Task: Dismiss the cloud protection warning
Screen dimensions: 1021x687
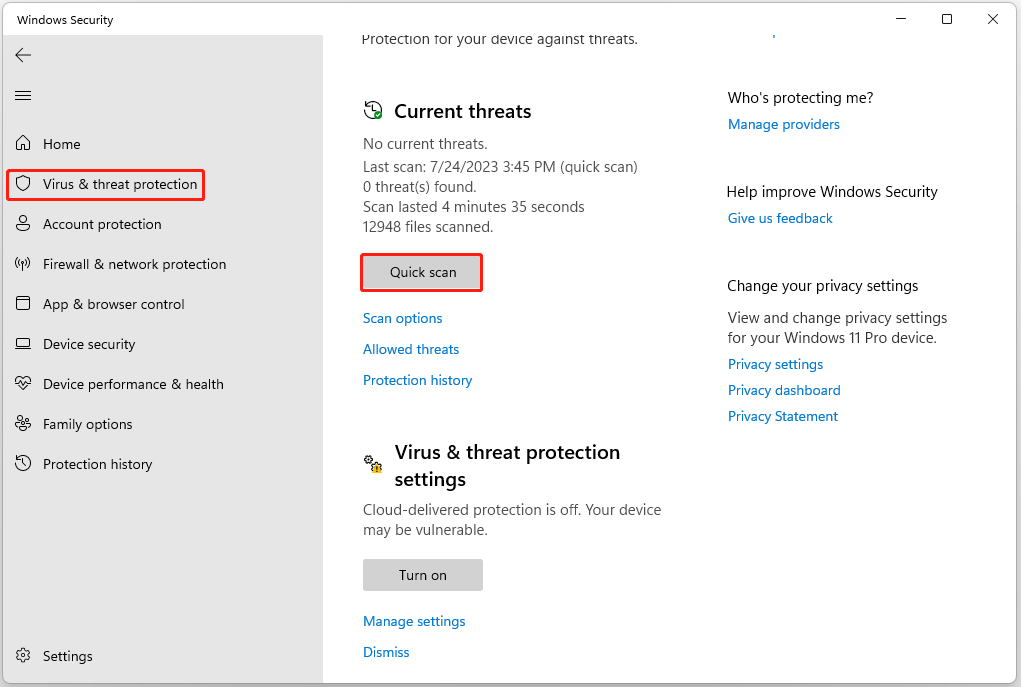Action: [386, 652]
